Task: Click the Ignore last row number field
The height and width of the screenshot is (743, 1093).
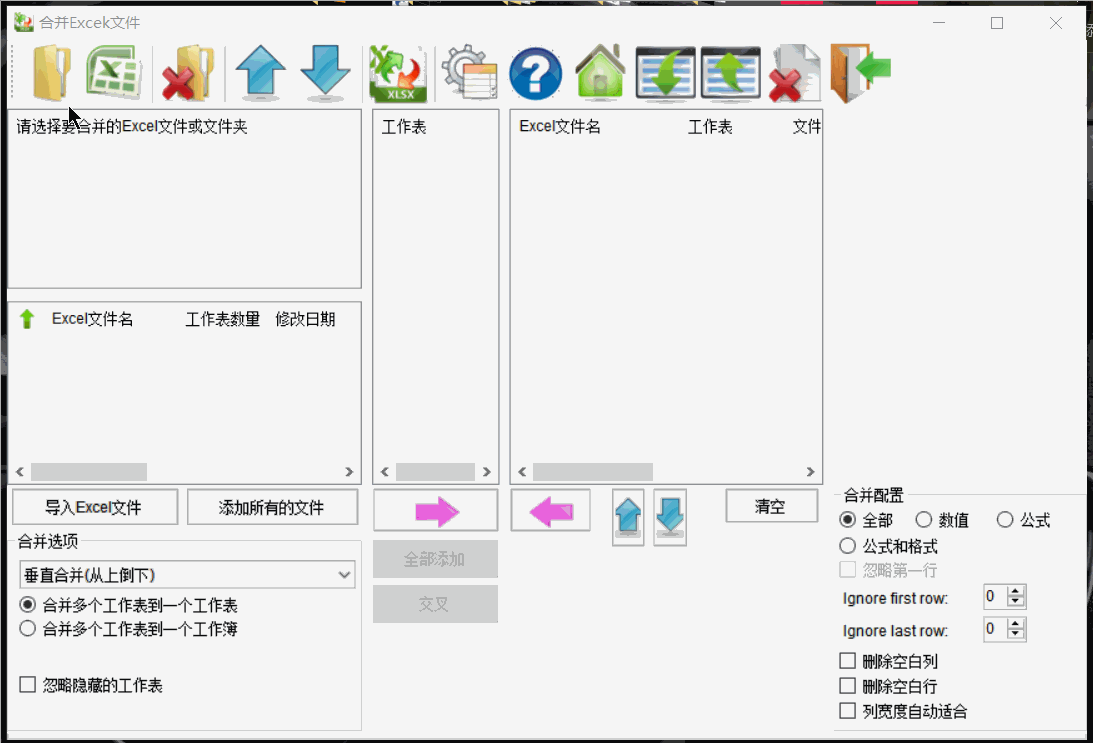Action: [x=995, y=629]
